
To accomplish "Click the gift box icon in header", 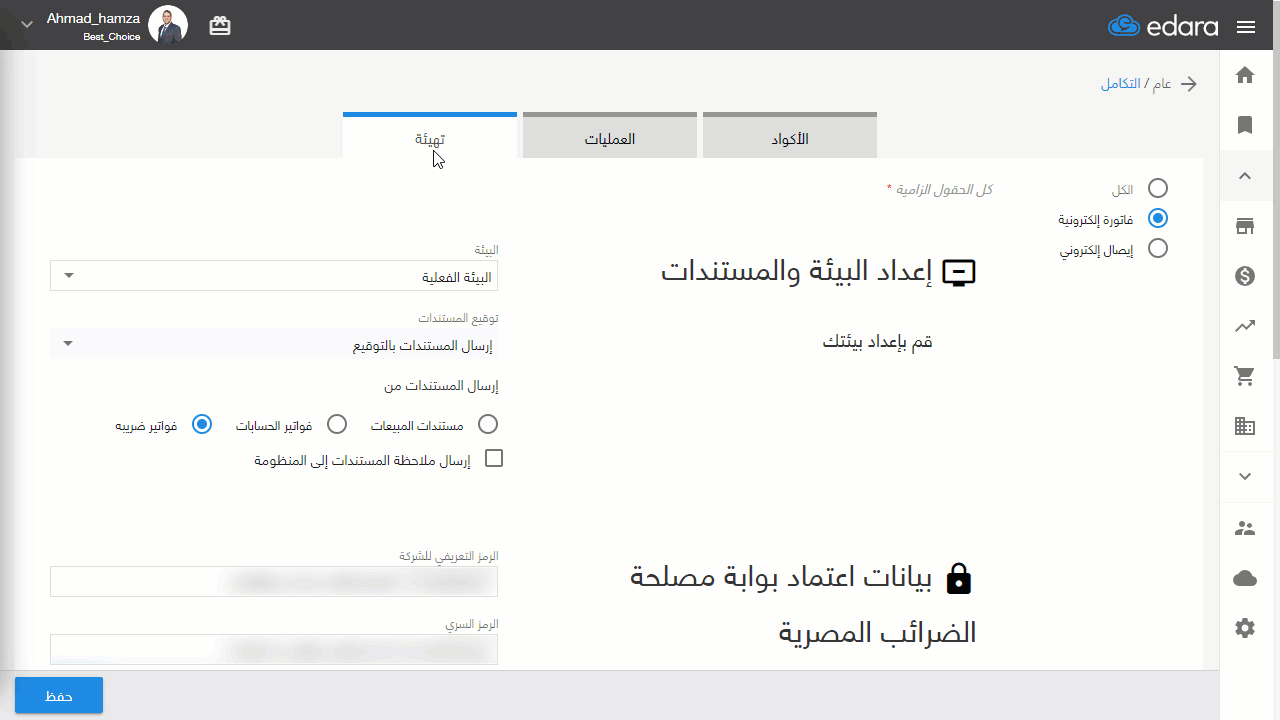I will tap(220, 26).
